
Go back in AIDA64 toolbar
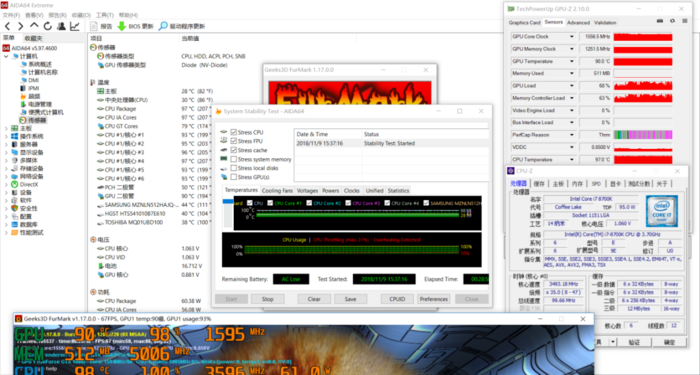point(8,26)
